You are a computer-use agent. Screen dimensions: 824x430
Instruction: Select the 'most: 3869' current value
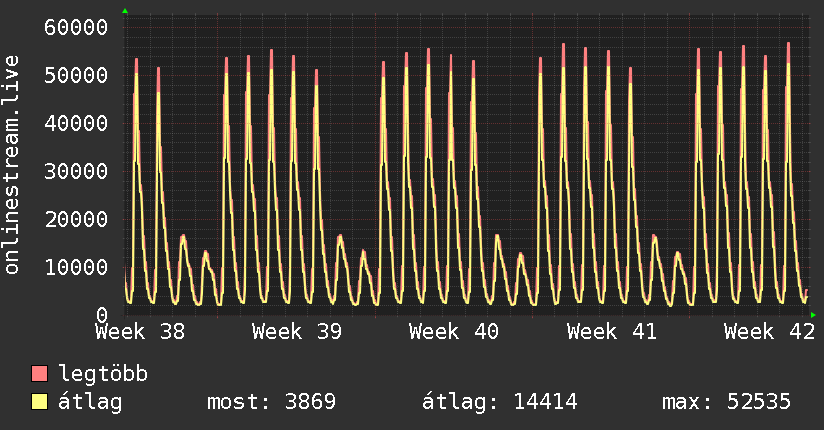(x=271, y=402)
